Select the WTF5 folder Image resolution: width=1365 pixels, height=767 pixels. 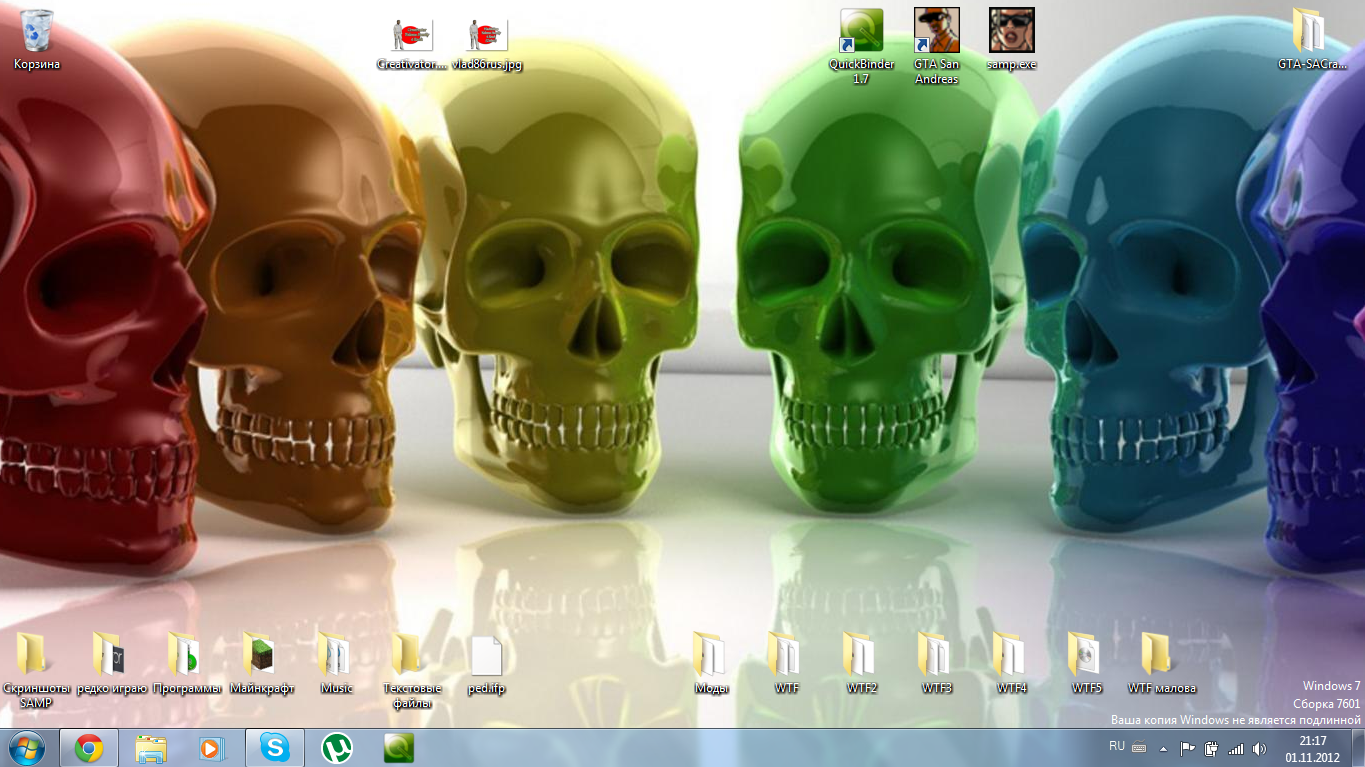point(1086,664)
